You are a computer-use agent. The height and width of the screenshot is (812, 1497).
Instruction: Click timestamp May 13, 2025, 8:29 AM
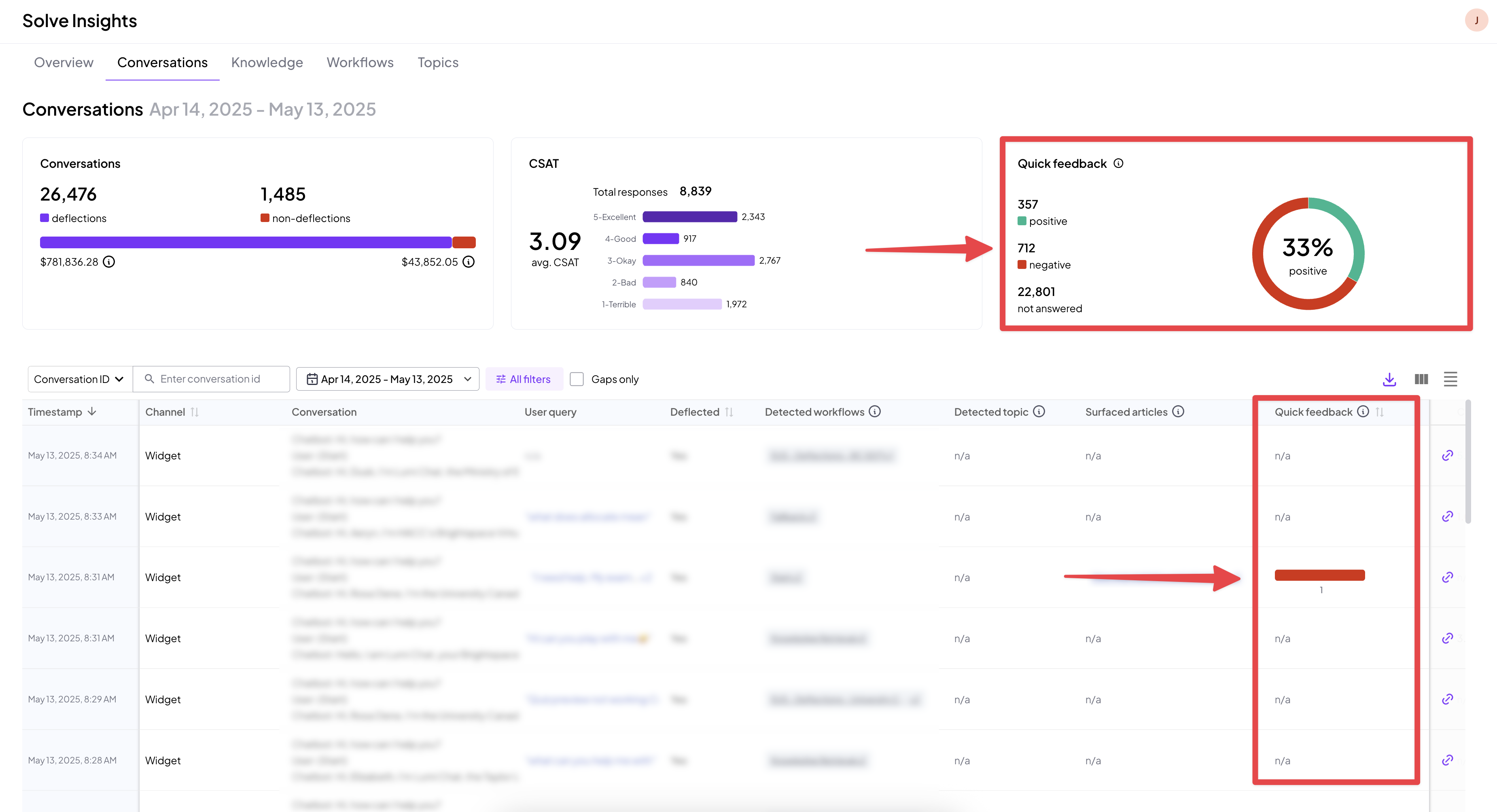pos(72,699)
